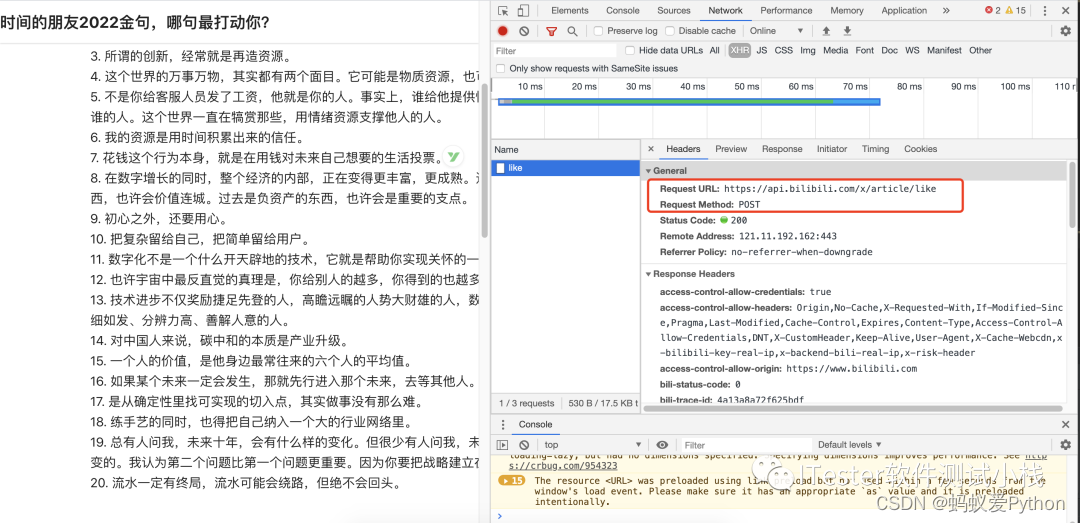The height and width of the screenshot is (523, 1080).
Task: Open the Default levels dropdown
Action: point(849,445)
